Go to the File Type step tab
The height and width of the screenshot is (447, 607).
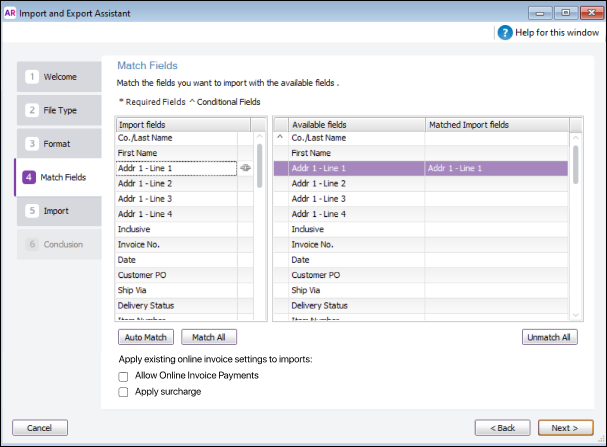(x=59, y=110)
